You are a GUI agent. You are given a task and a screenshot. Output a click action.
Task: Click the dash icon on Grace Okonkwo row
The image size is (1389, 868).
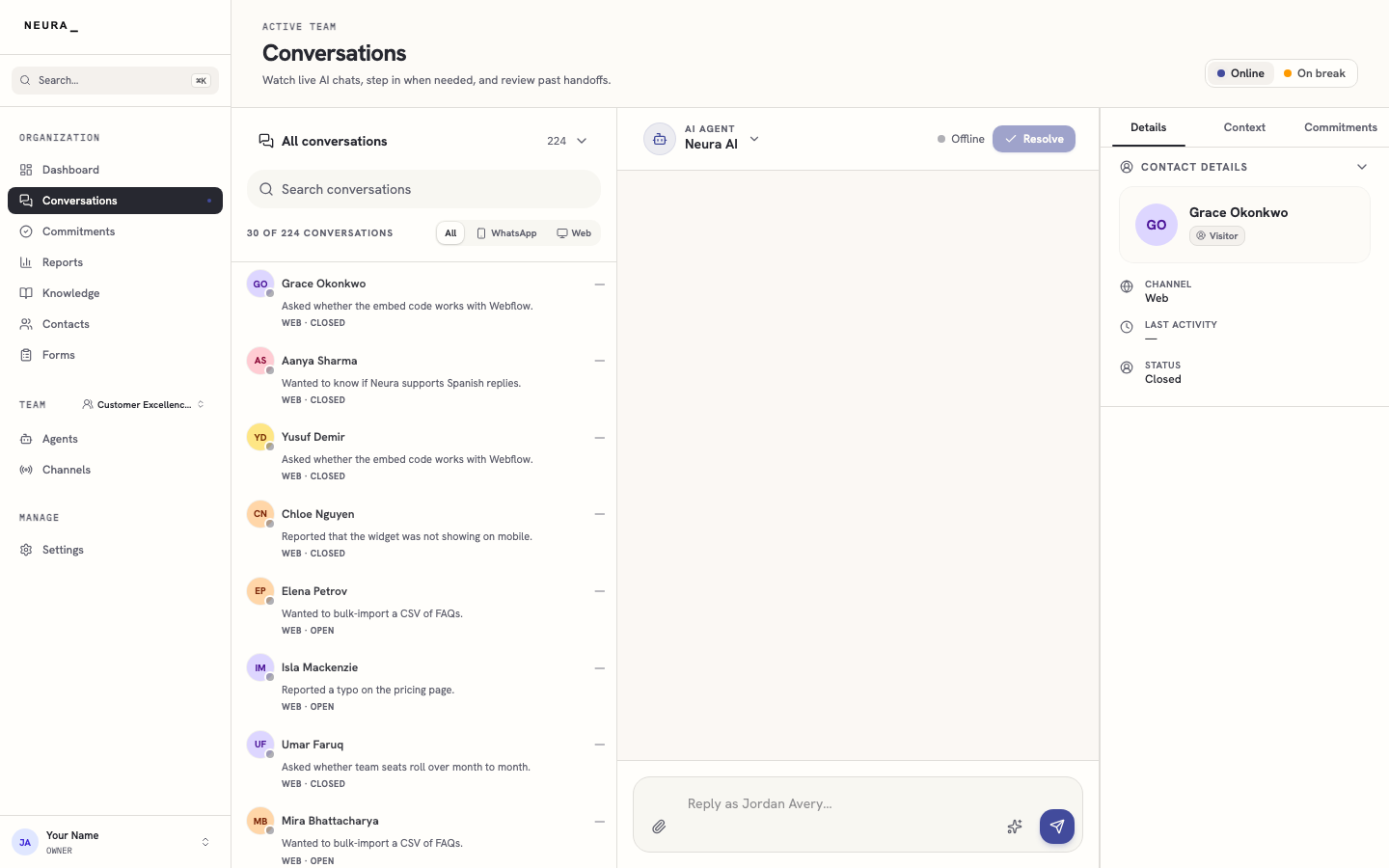click(x=600, y=285)
